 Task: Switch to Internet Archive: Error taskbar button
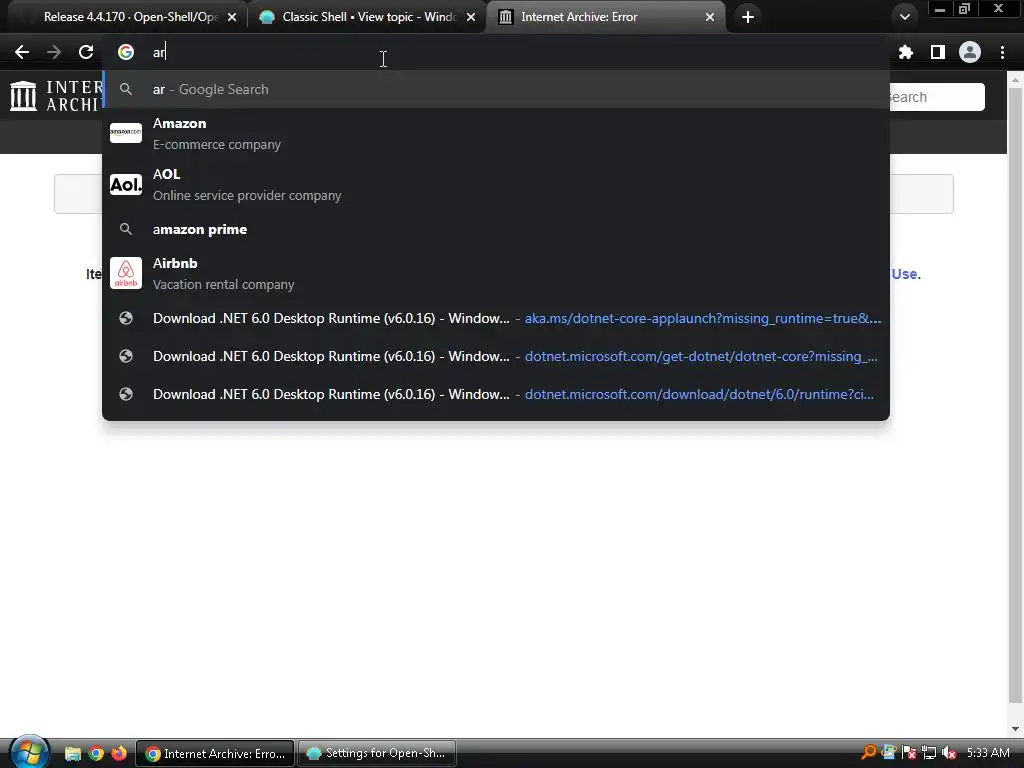click(x=216, y=754)
